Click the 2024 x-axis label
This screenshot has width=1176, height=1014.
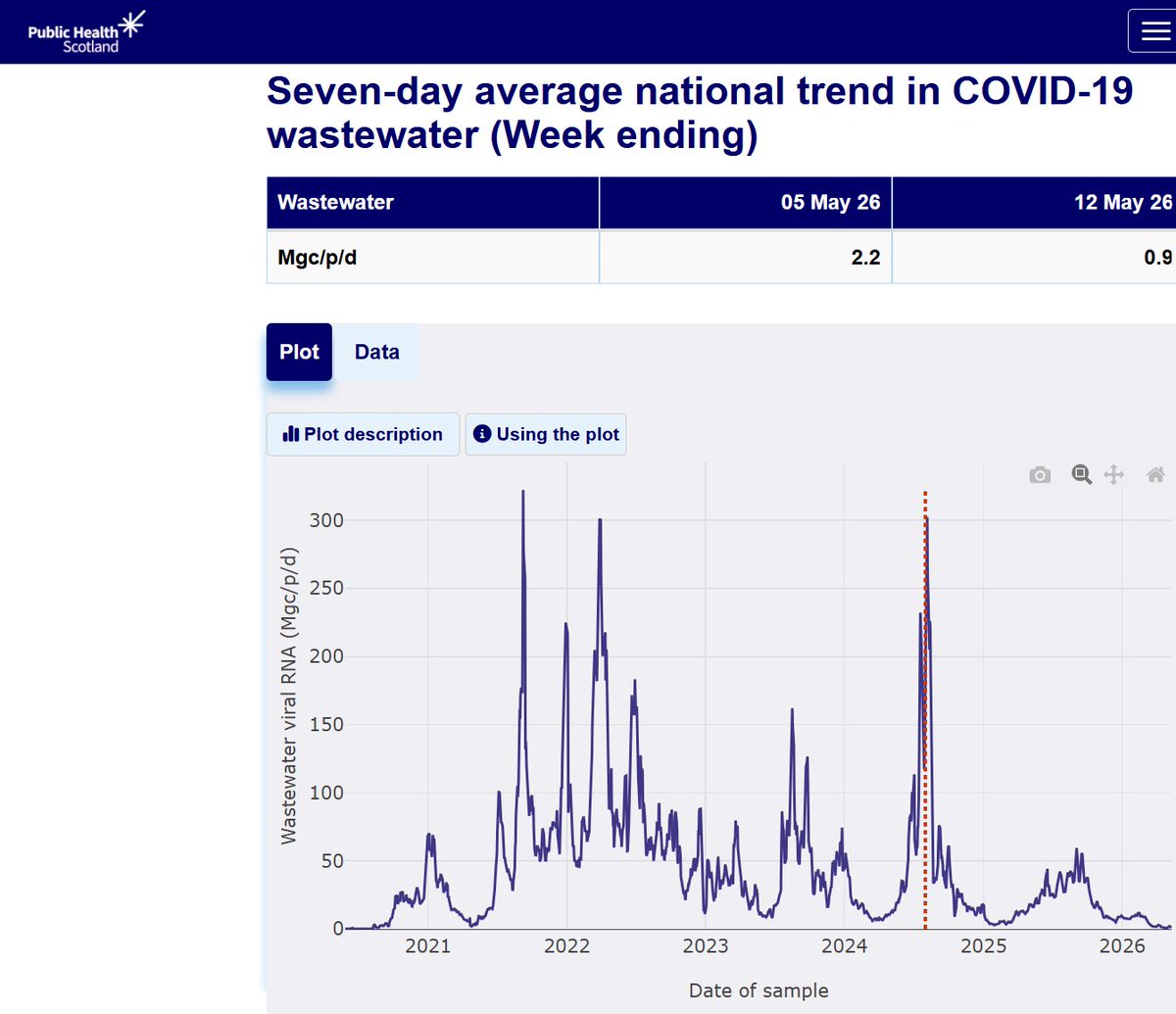[845, 946]
